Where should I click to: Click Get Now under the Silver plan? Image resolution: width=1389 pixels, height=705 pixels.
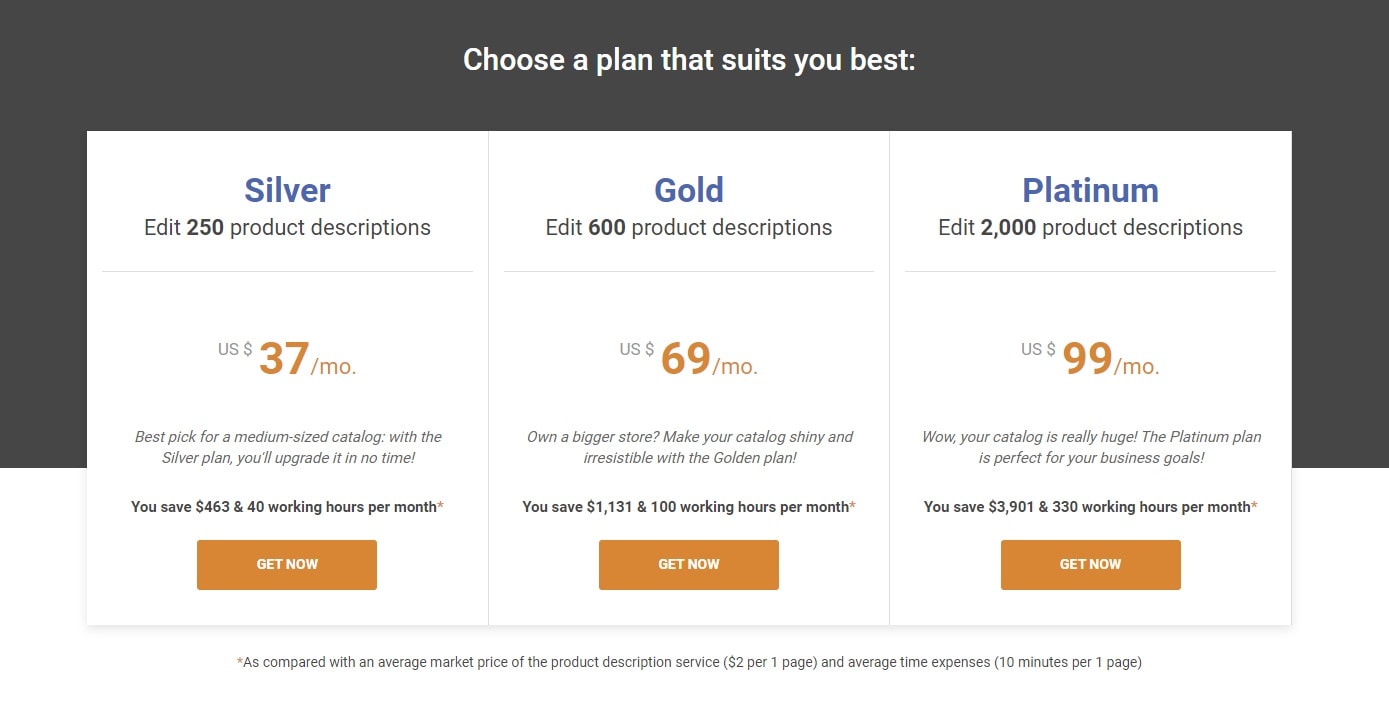pos(287,565)
